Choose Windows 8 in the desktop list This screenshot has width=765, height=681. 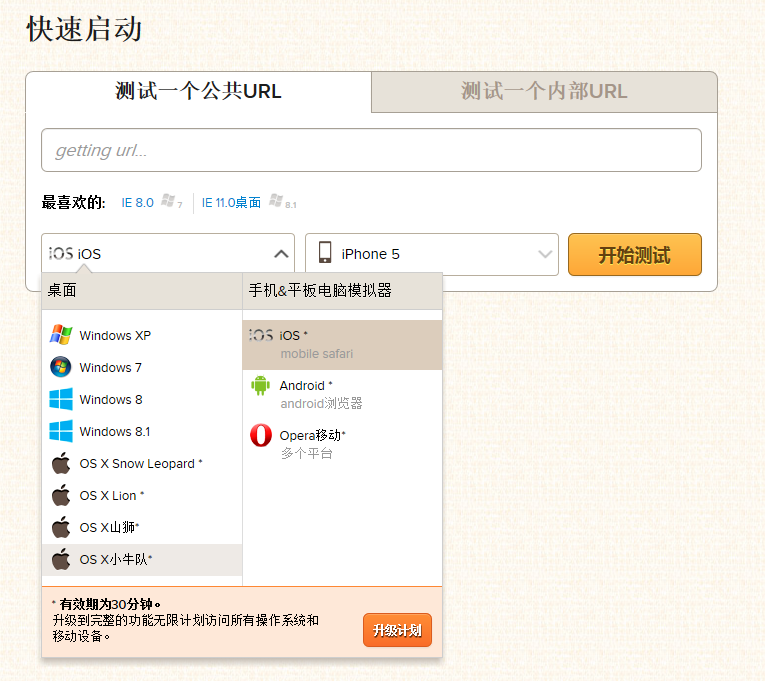pos(142,400)
